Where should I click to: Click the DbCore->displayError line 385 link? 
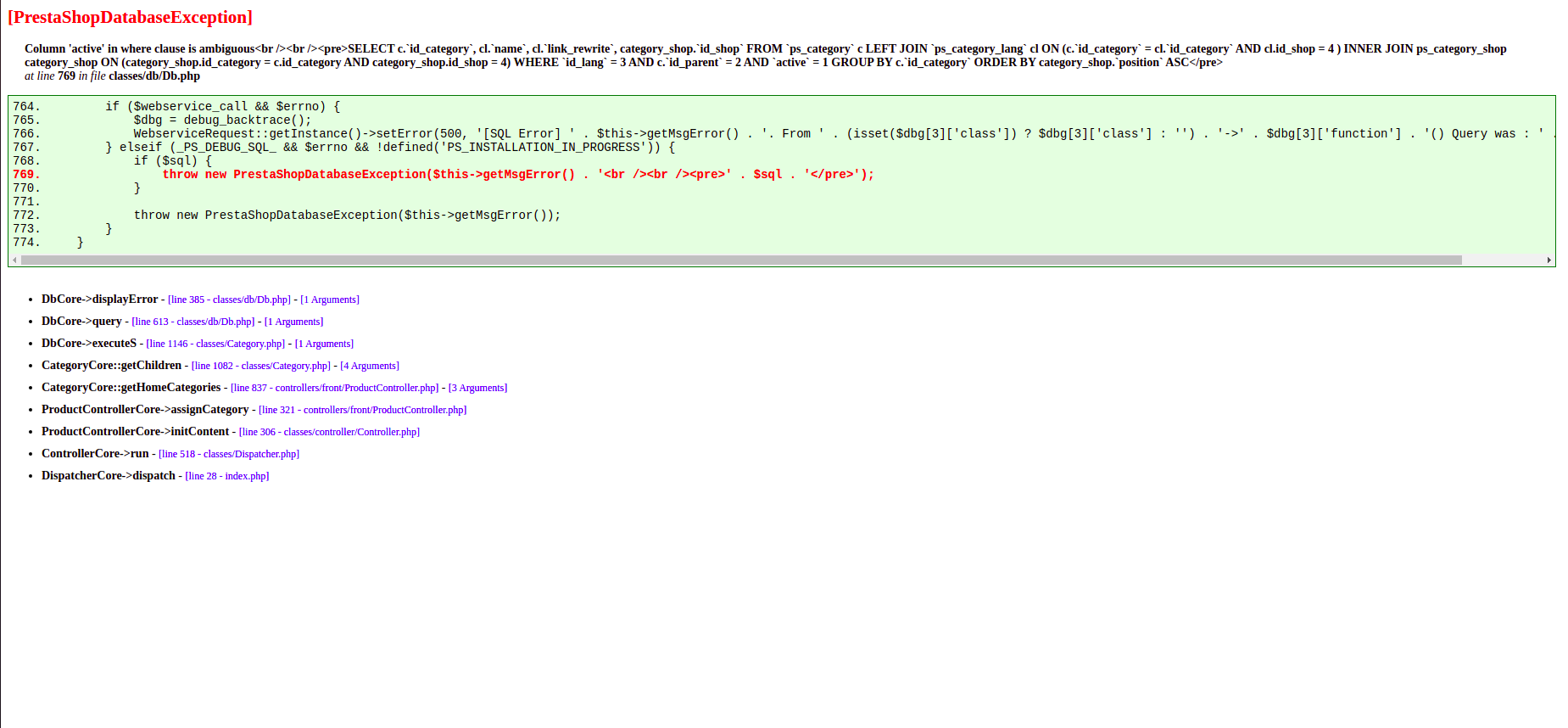tap(229, 300)
